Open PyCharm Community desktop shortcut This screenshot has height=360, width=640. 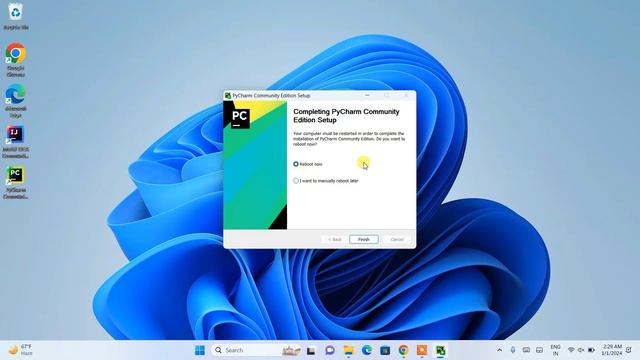[16, 182]
